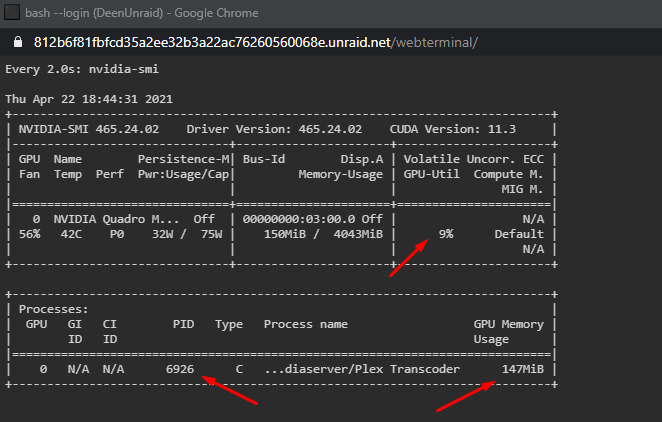Click the bus id '00000000:03:00.0'
This screenshot has width=662, height=422.
point(299,219)
